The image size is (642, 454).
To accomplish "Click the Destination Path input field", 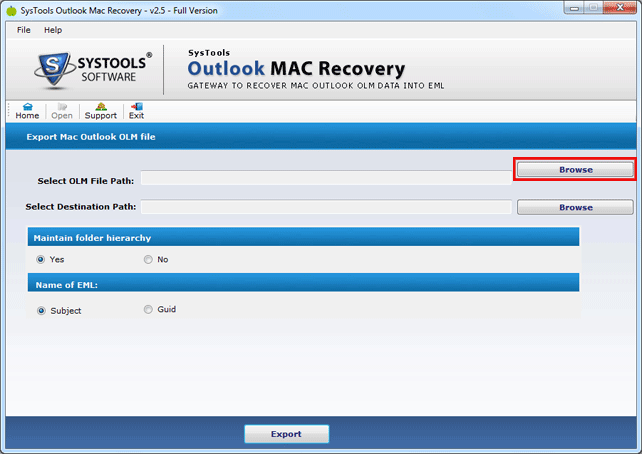I will [x=326, y=207].
